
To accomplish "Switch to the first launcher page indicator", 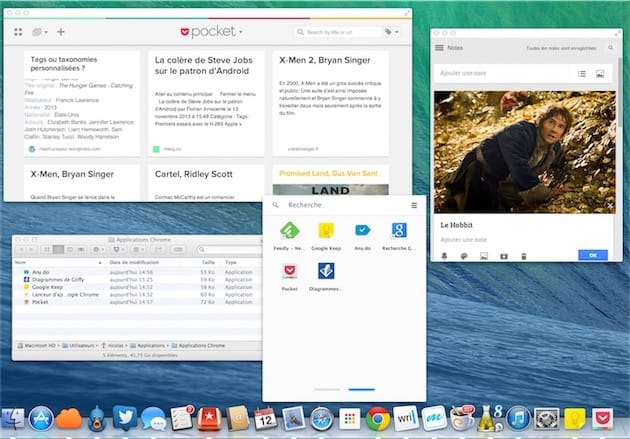I will (x=327, y=389).
